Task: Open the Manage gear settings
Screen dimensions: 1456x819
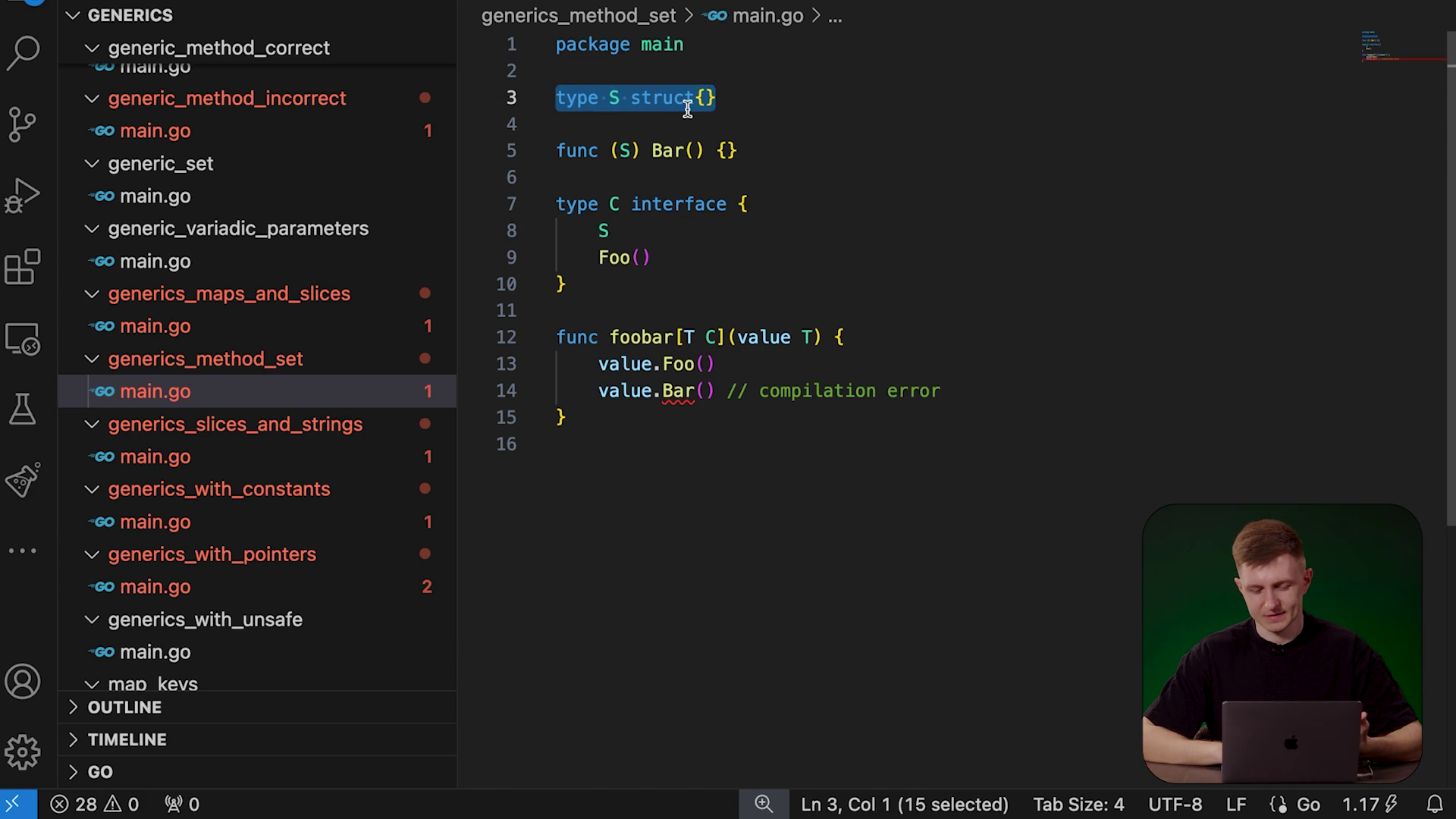Action: click(x=23, y=752)
